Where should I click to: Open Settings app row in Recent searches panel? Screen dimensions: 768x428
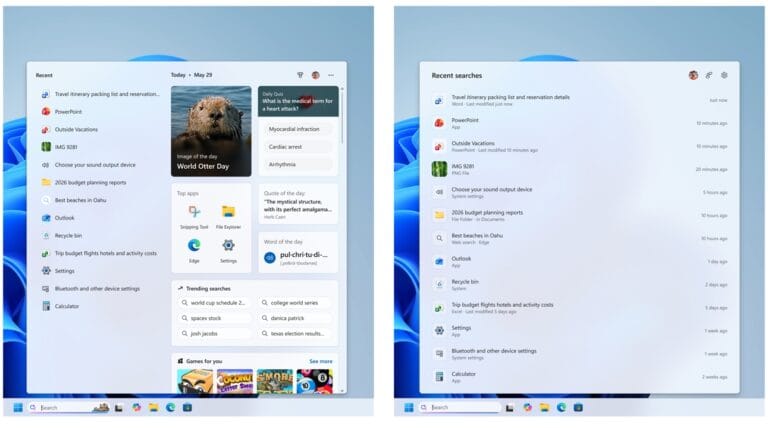[579, 331]
